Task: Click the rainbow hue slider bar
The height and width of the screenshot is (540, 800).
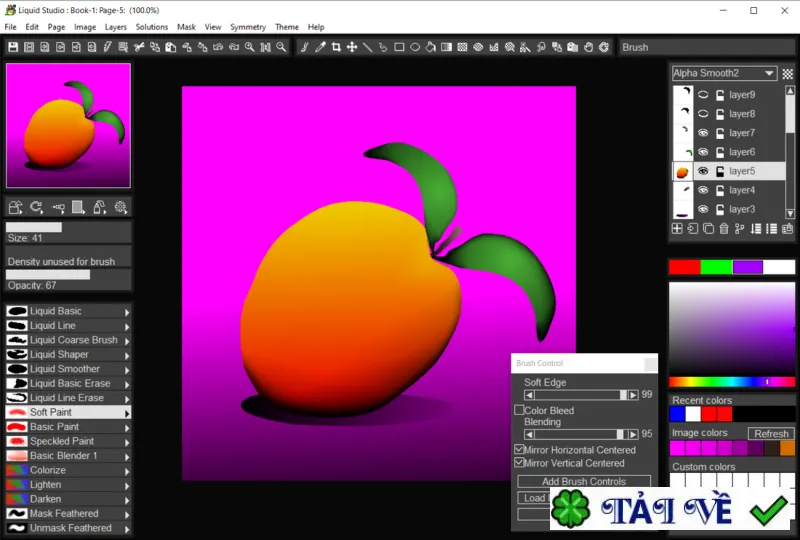Action: tap(732, 382)
